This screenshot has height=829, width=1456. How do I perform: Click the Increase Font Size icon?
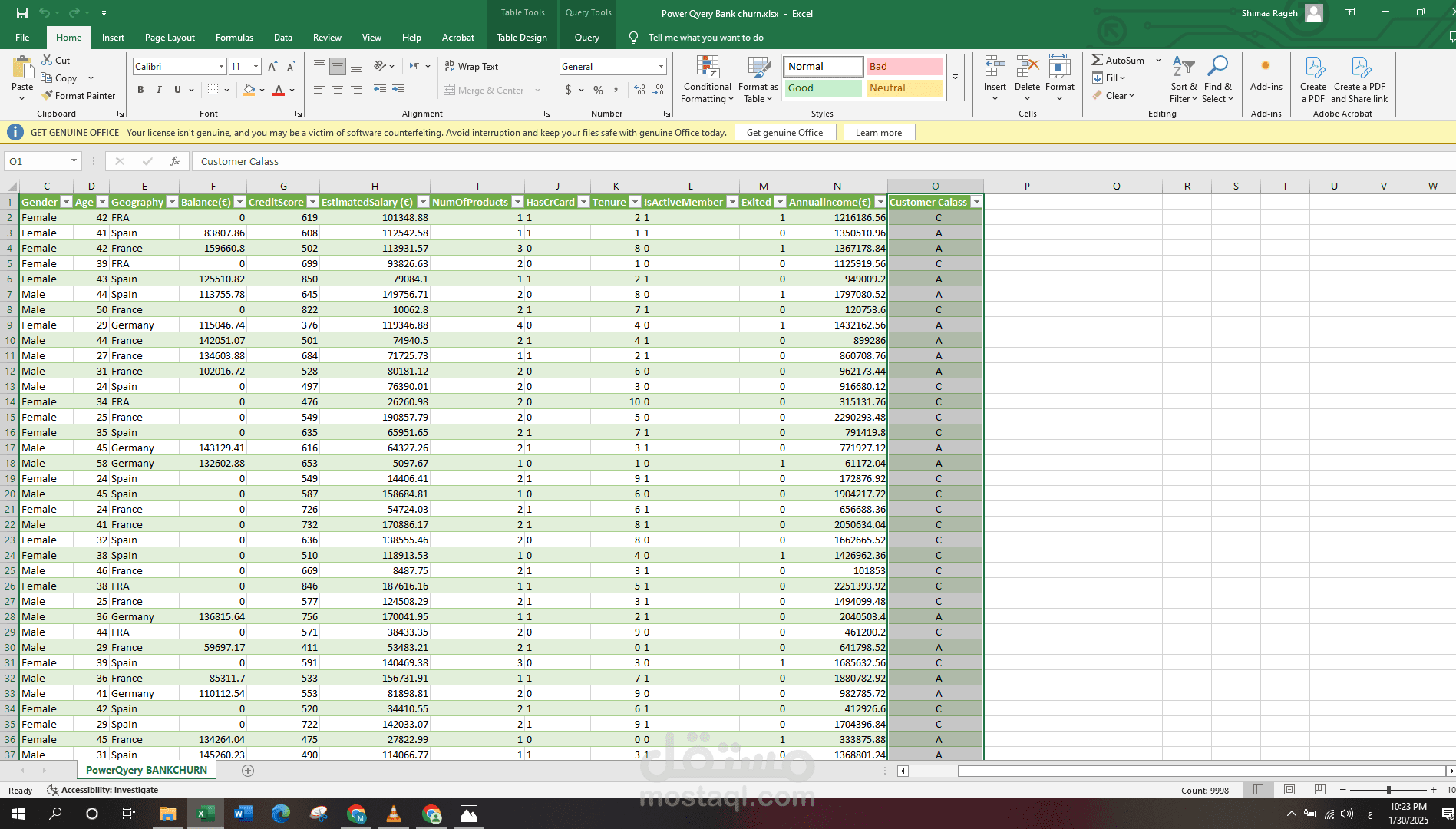tap(272, 67)
